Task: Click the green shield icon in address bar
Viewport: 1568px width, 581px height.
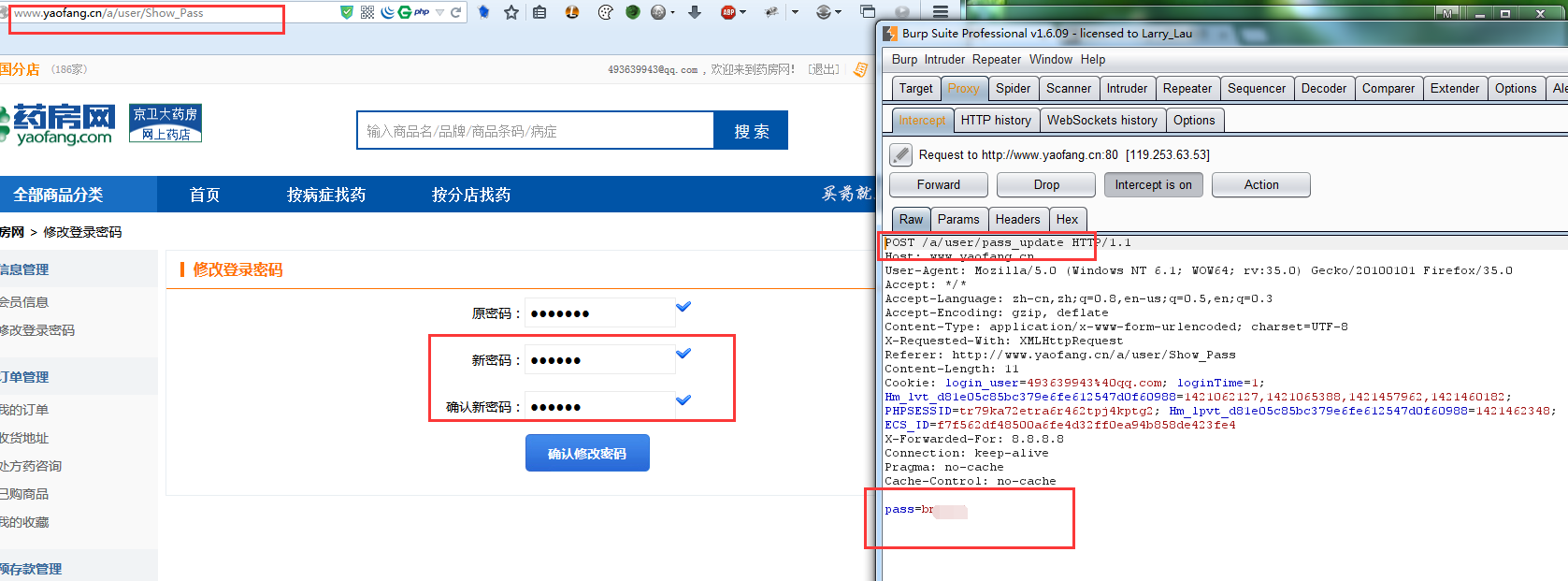Action: click(x=347, y=12)
